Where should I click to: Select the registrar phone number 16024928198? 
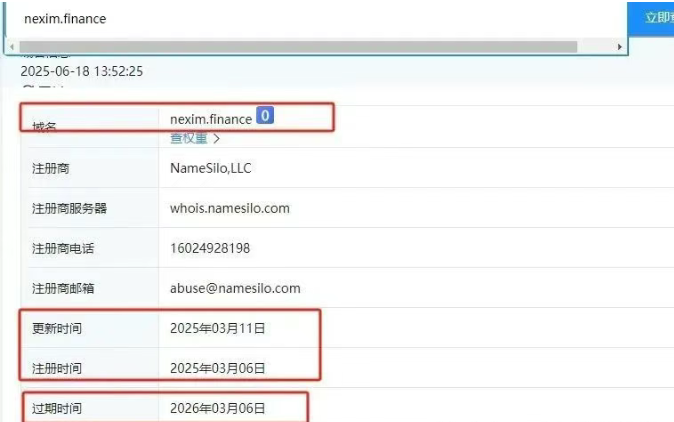tap(210, 248)
